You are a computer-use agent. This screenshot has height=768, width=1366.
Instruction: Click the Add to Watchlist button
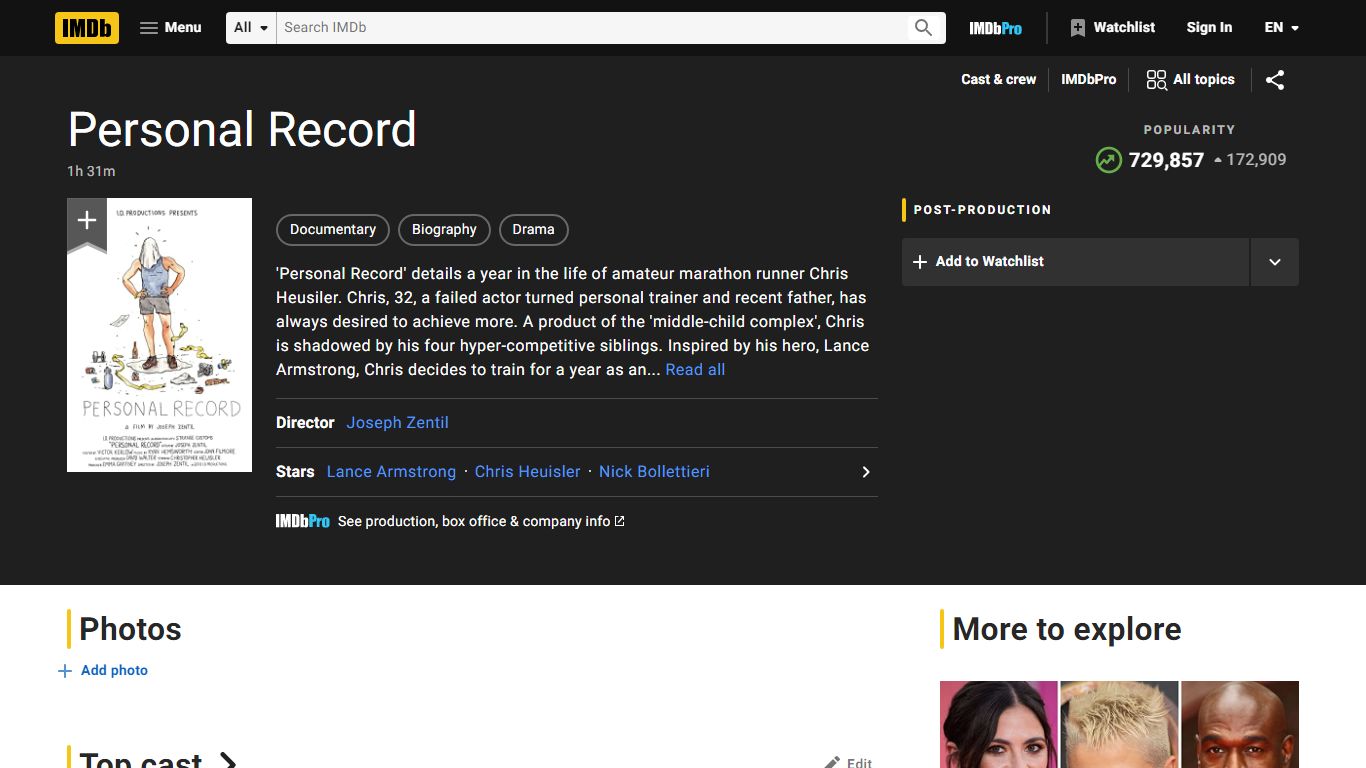coord(1075,262)
